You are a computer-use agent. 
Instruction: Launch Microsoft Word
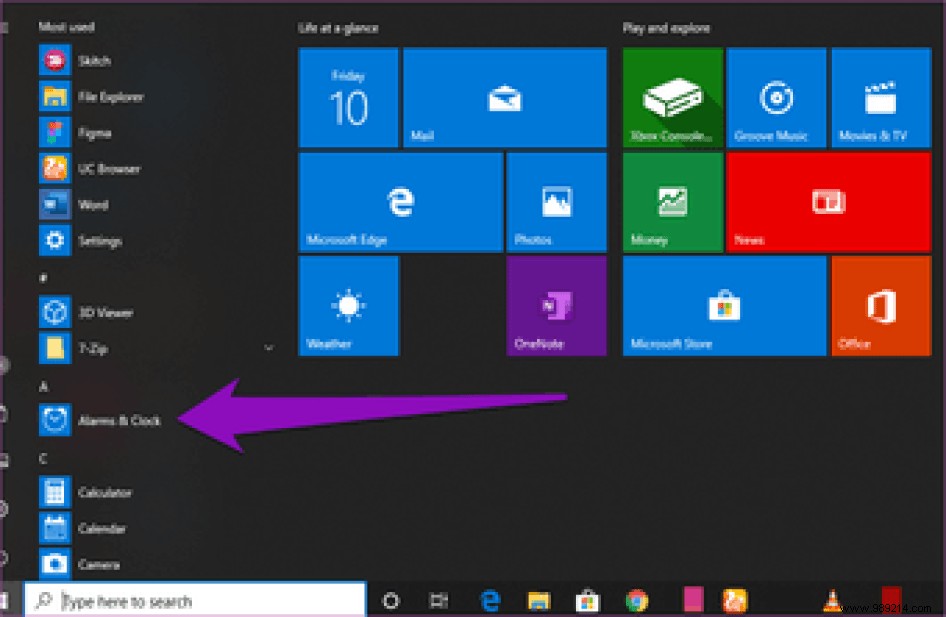click(93, 204)
